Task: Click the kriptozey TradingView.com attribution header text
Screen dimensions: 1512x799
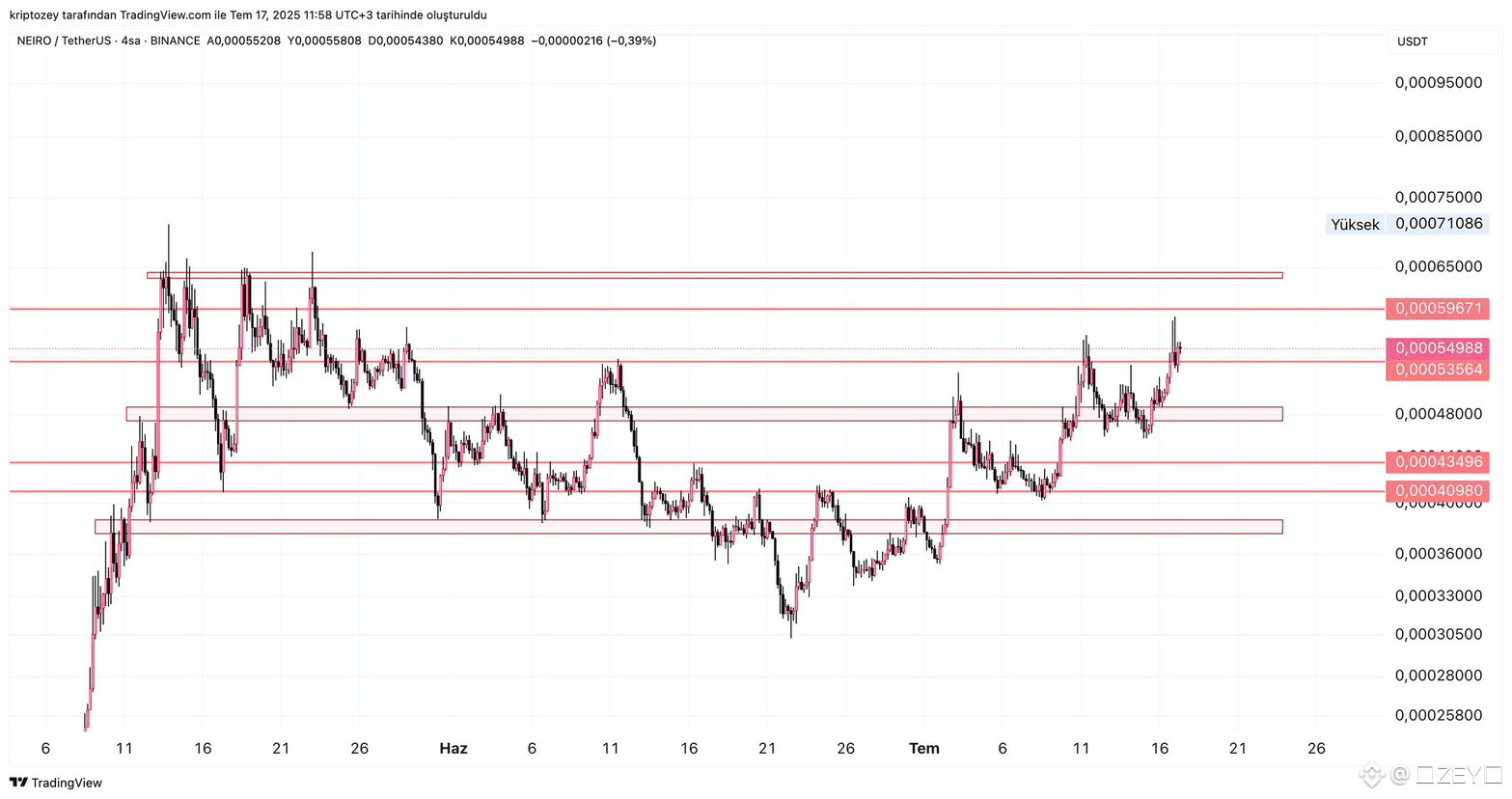Action: (248, 14)
